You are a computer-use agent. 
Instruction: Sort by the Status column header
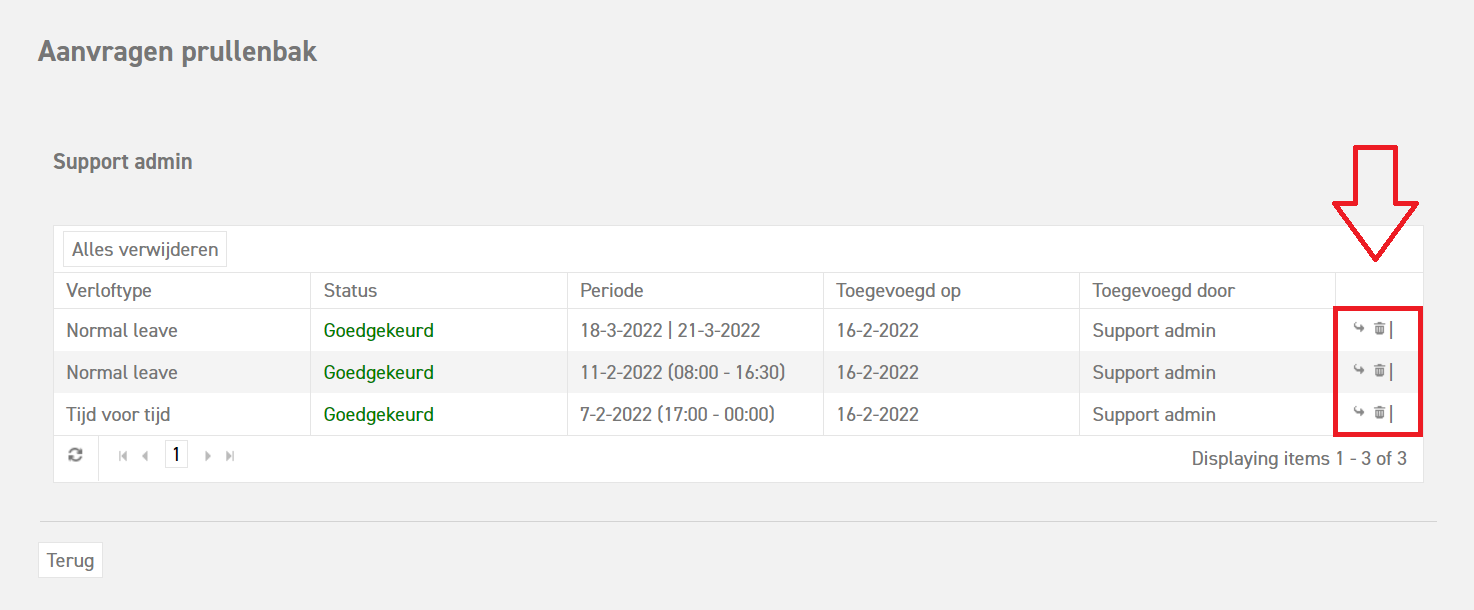[x=351, y=291]
